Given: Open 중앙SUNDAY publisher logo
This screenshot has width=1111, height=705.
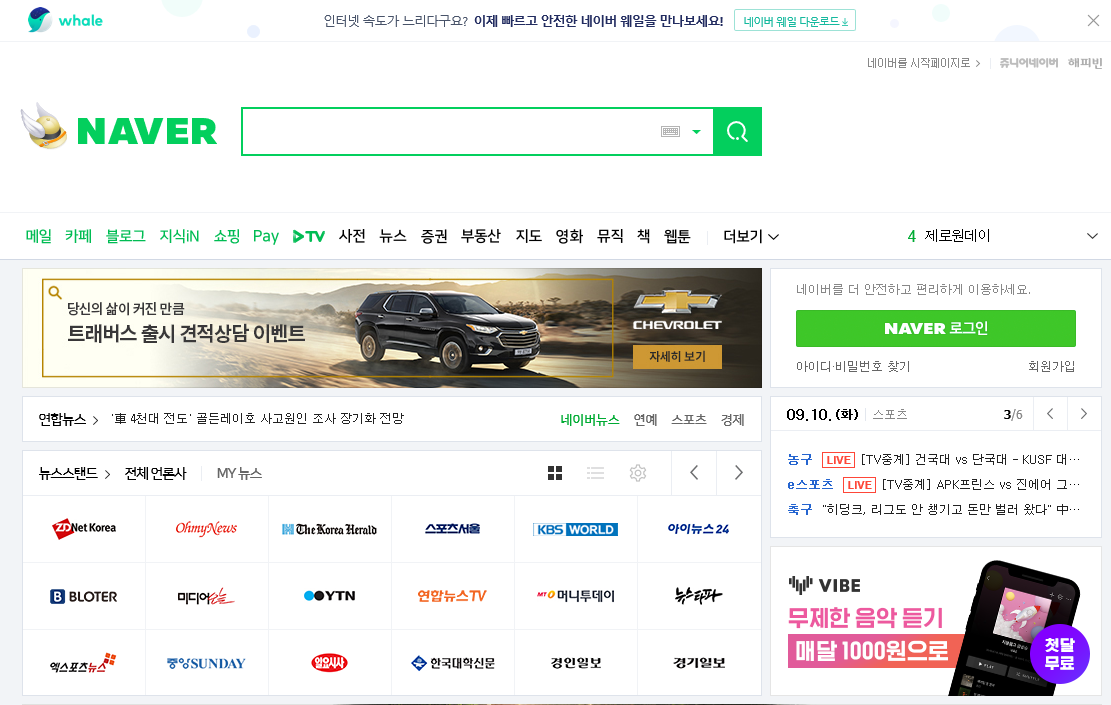Looking at the screenshot, I should (206, 663).
